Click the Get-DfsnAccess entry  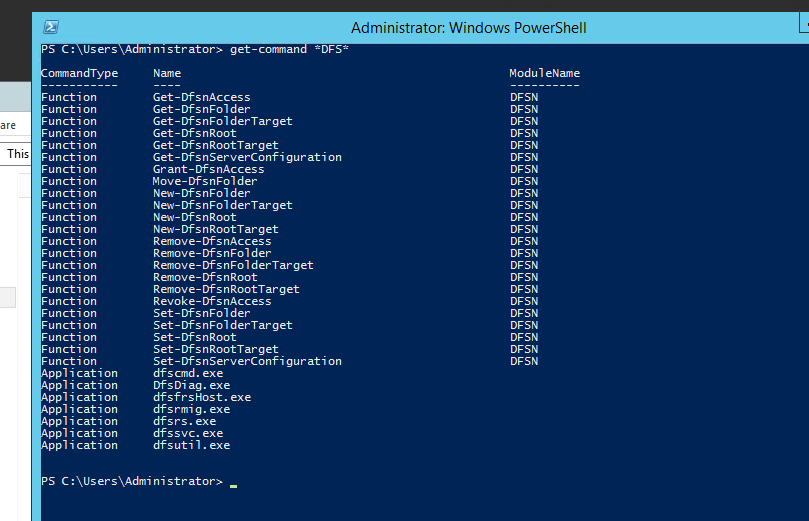point(201,97)
